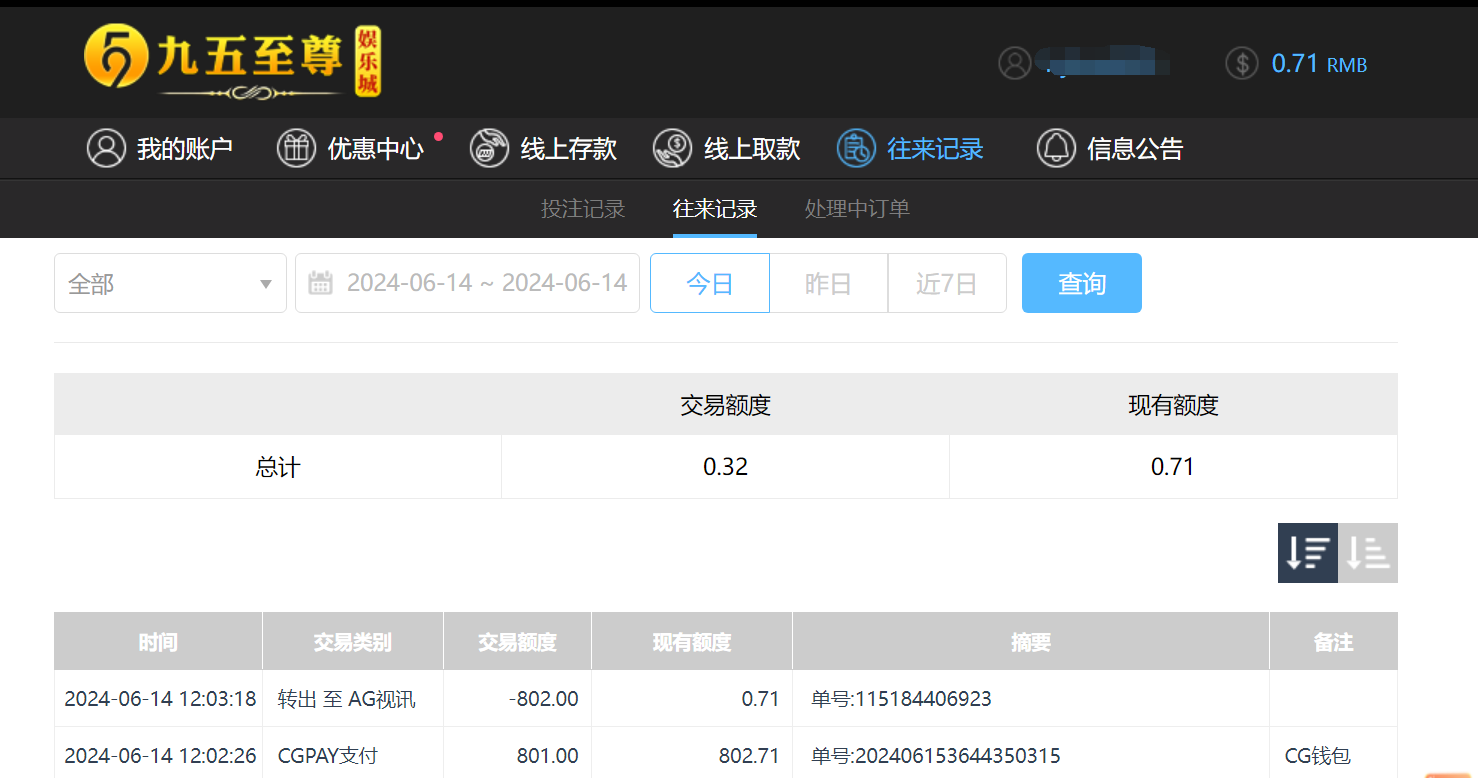Enable the 近7日 filter
Image resolution: width=1478 pixels, height=778 pixels.
pos(946,283)
